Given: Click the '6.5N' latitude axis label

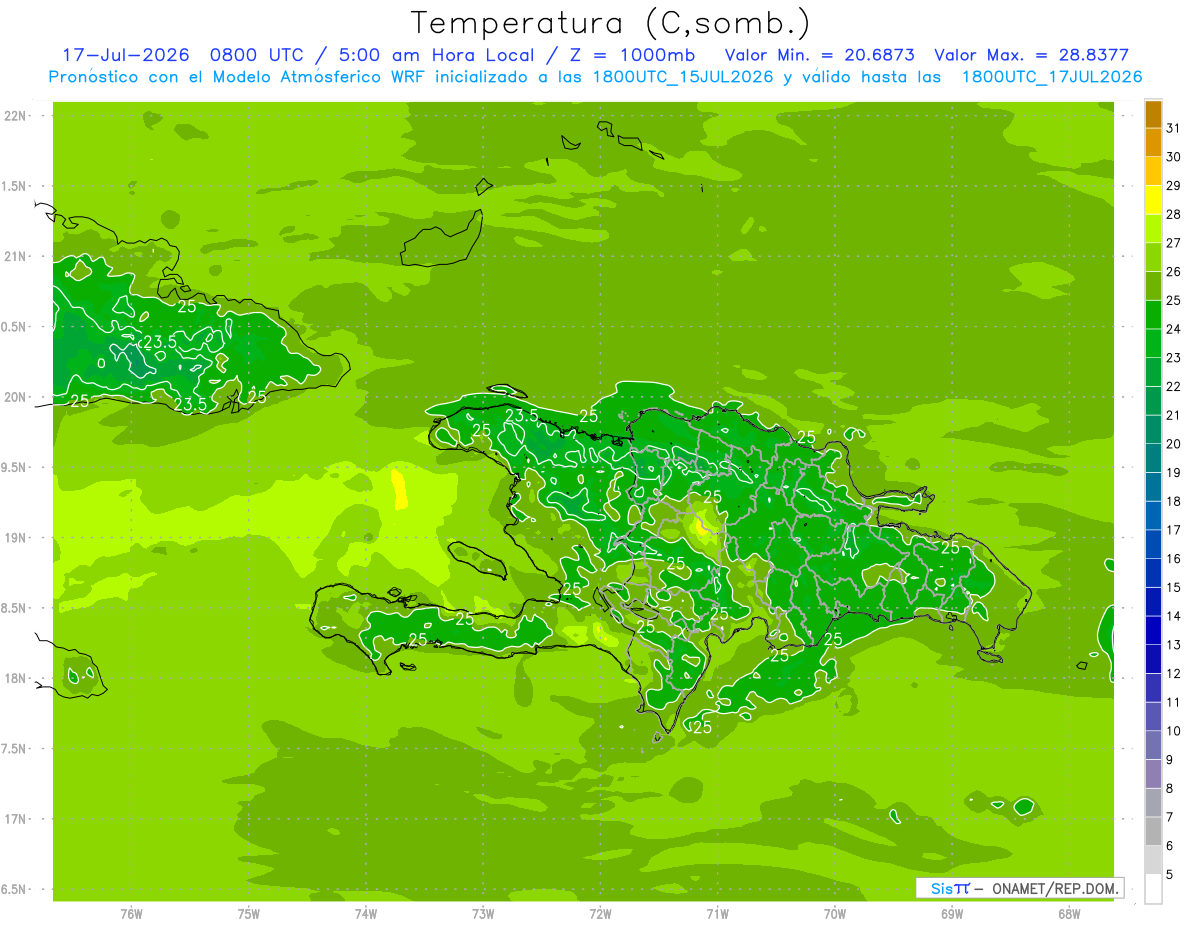Looking at the screenshot, I should coord(14,890).
